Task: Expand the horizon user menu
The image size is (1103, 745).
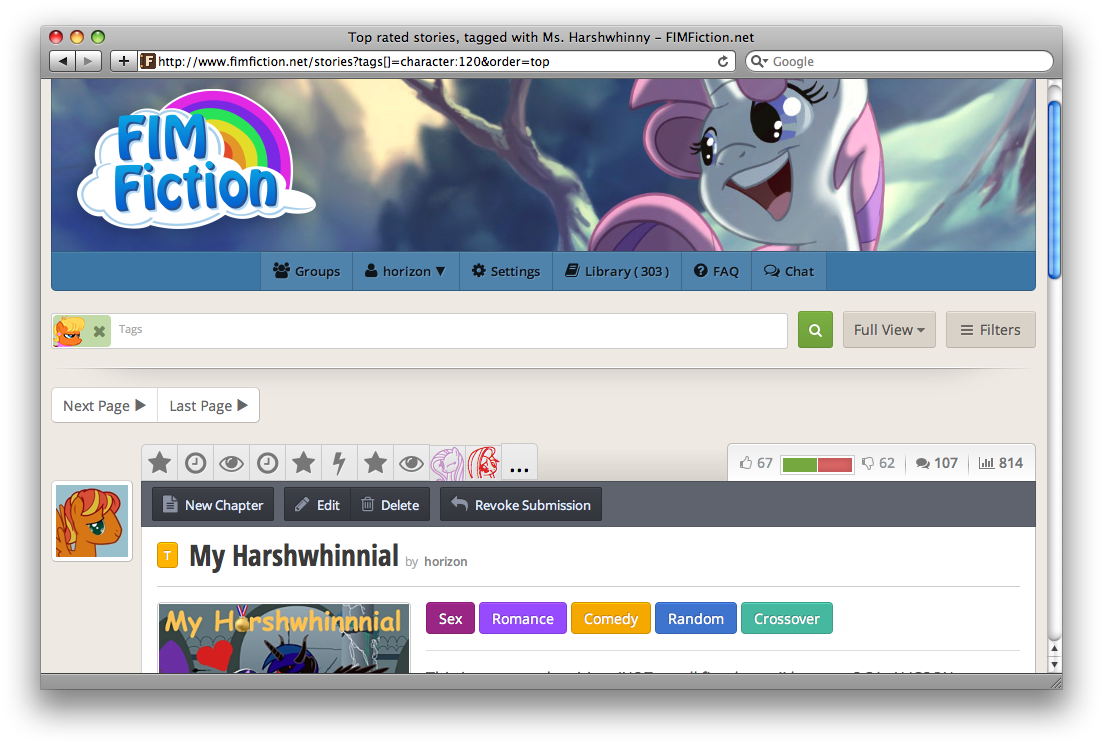Action: point(405,271)
